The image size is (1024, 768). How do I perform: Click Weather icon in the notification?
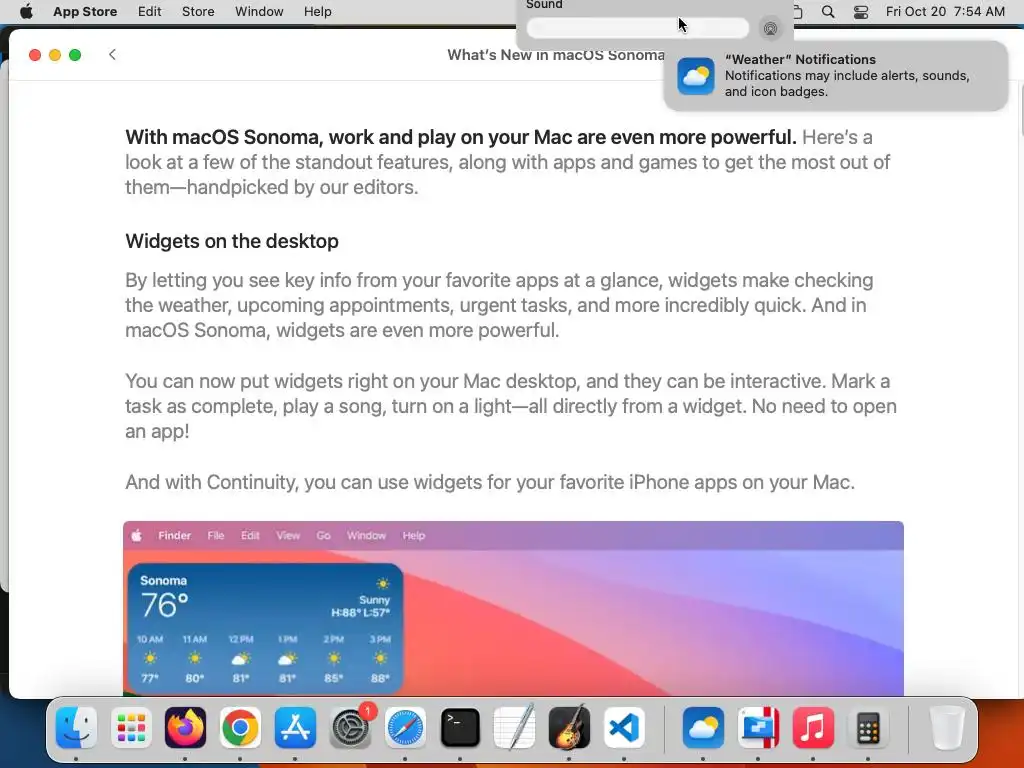[696, 76]
